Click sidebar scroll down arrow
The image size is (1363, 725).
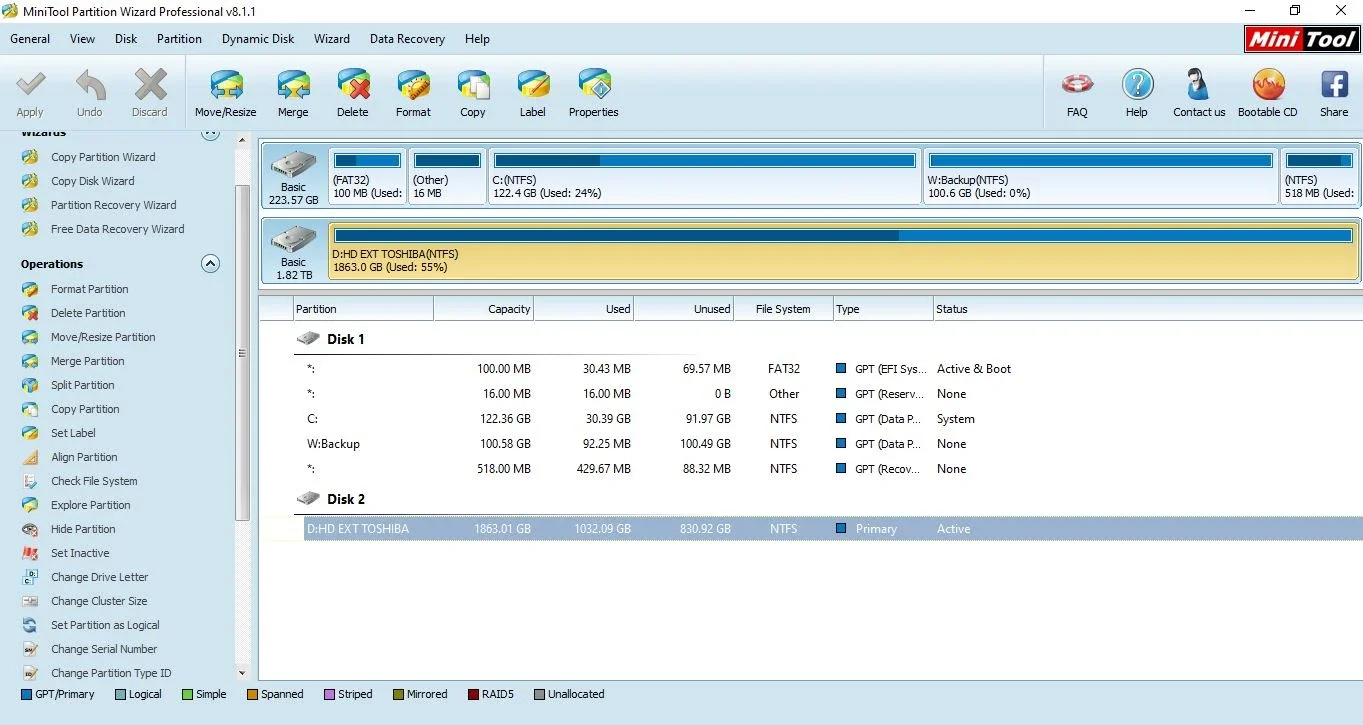tap(242, 673)
